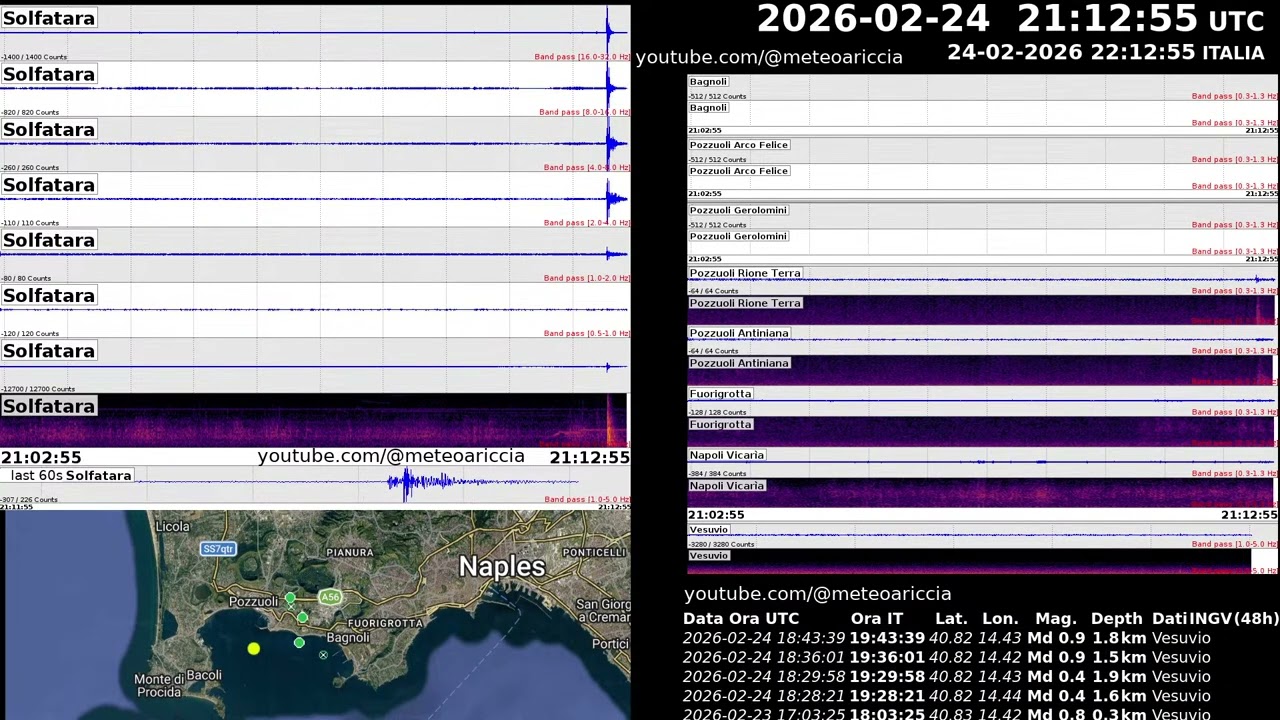Screen dimensions: 1280x720
Task: Click the green marker just below the A56 shield
Action: (x=303, y=618)
